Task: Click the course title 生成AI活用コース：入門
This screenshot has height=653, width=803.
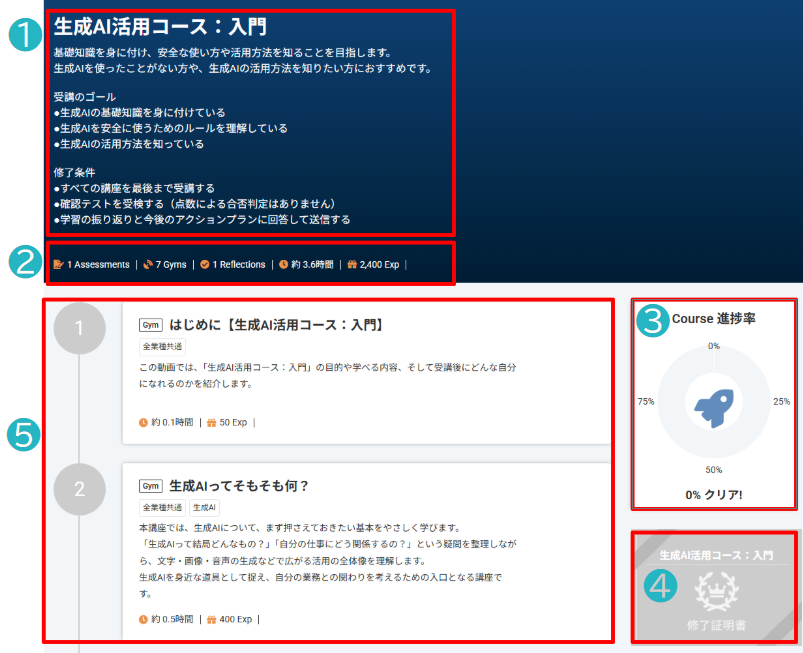Action: click(x=160, y=26)
